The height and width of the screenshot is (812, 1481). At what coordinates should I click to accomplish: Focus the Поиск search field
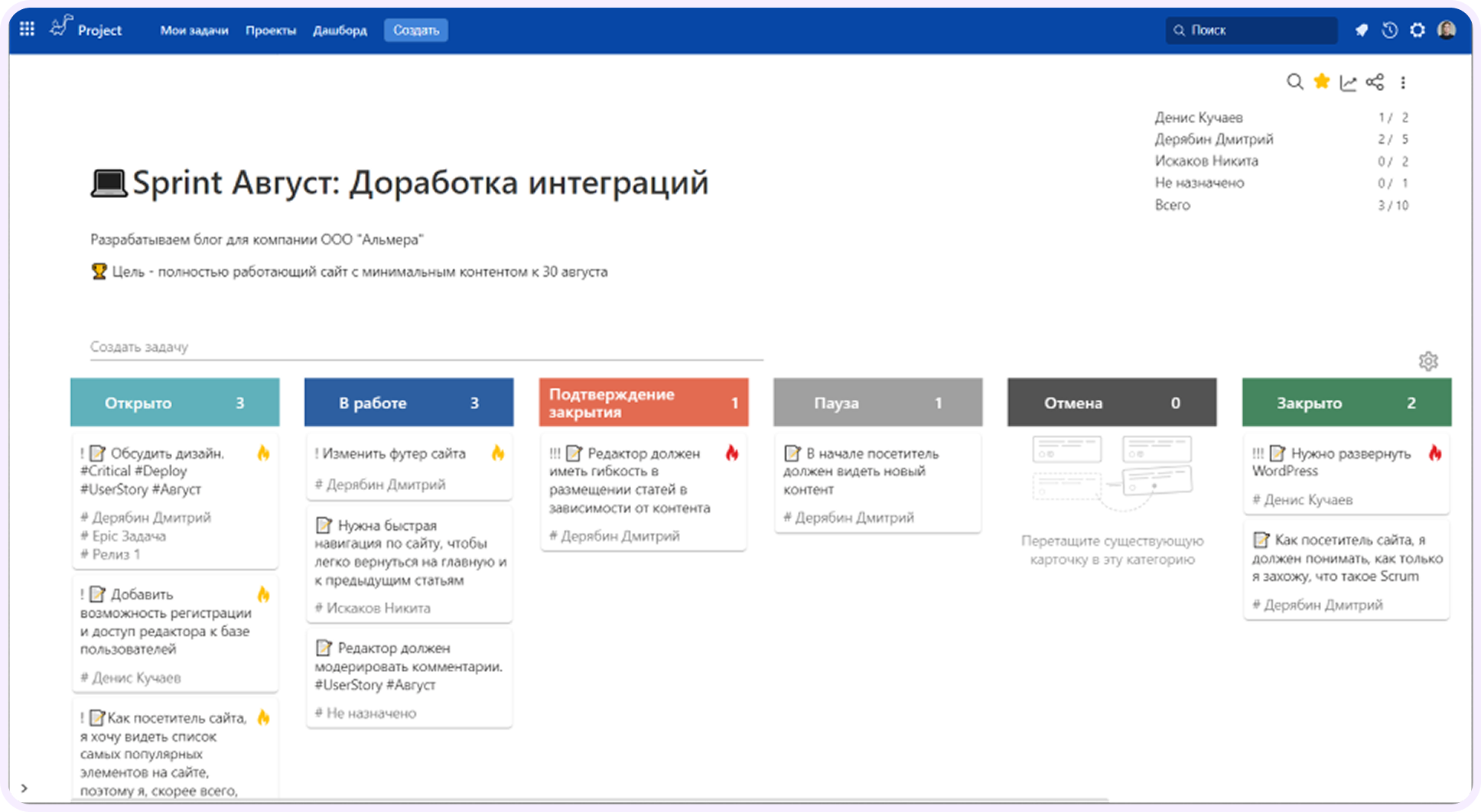pyautogui.click(x=1252, y=31)
